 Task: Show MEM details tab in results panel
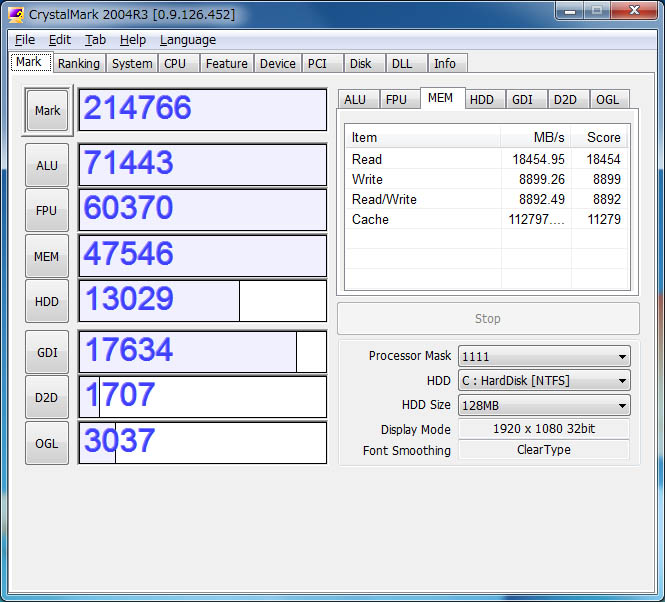(441, 98)
